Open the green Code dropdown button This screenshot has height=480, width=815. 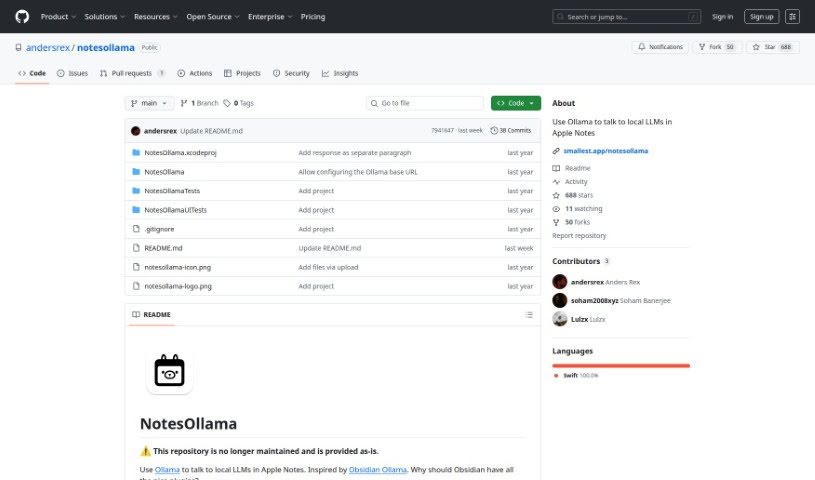[516, 103]
